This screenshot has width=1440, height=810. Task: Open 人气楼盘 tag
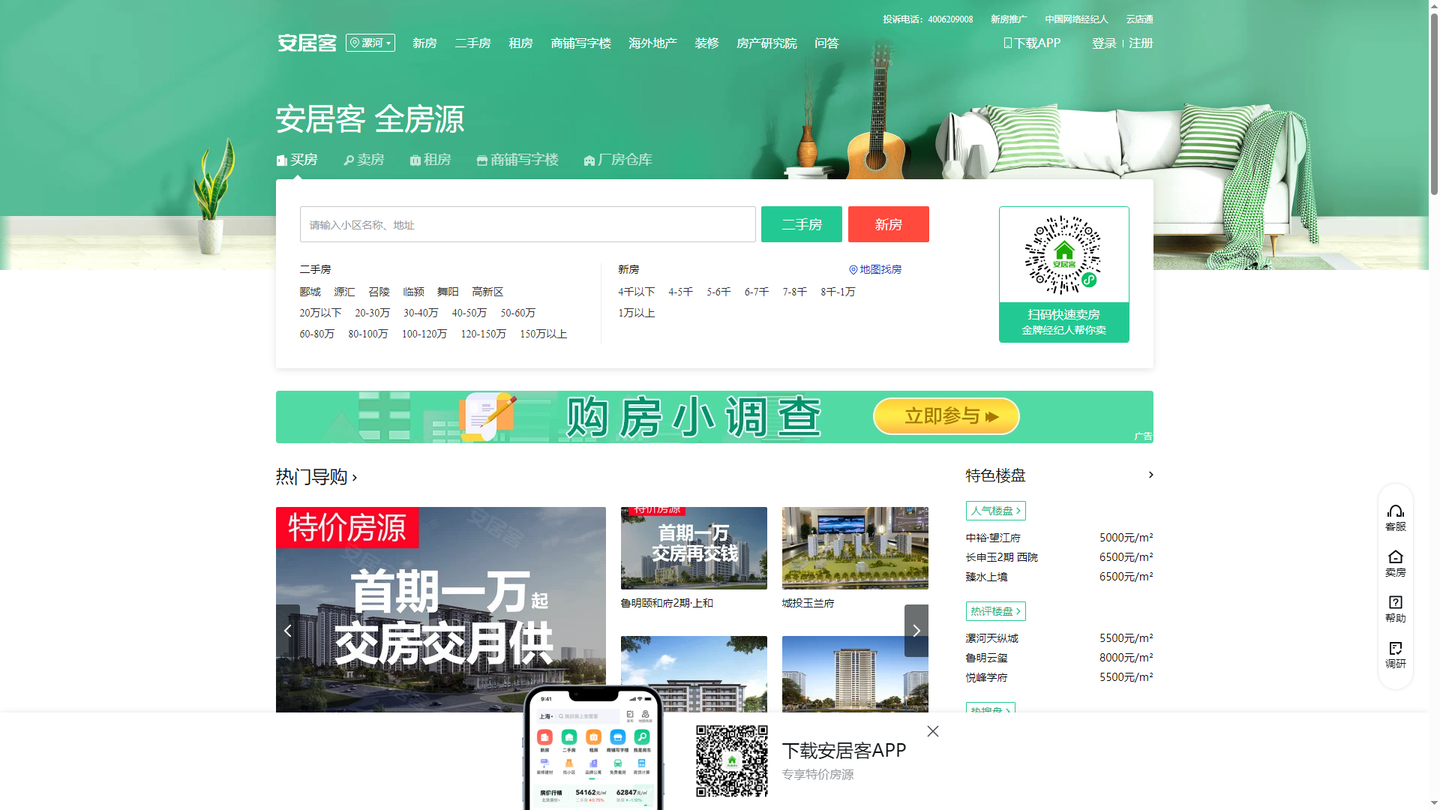(x=996, y=511)
